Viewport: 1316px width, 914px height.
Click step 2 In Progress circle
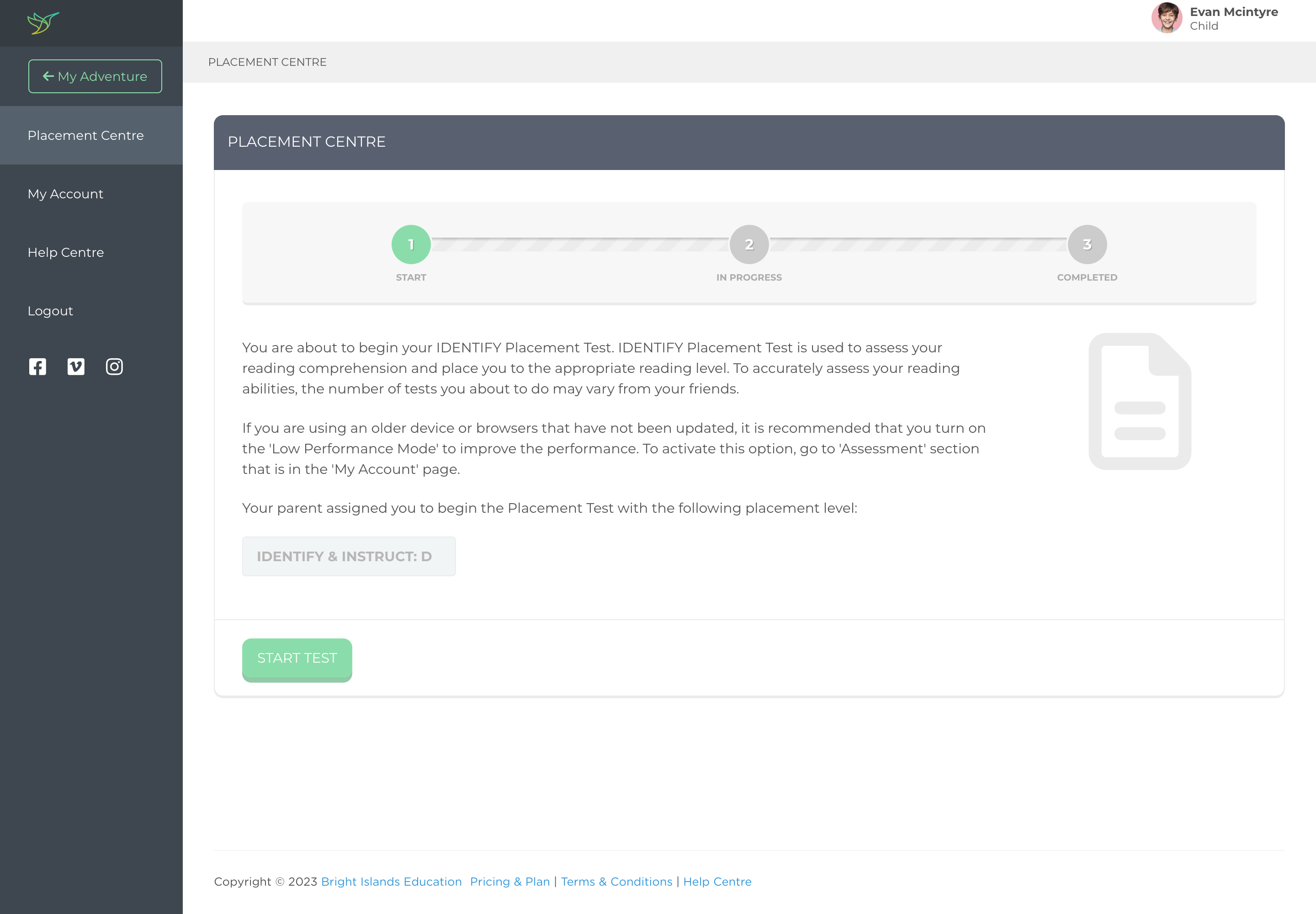(x=749, y=244)
